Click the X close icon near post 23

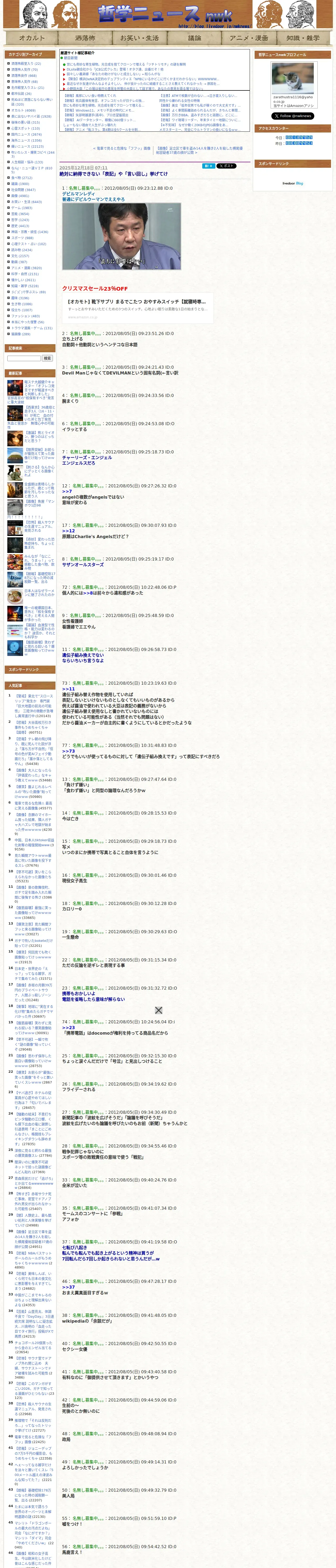[x=159, y=1010]
